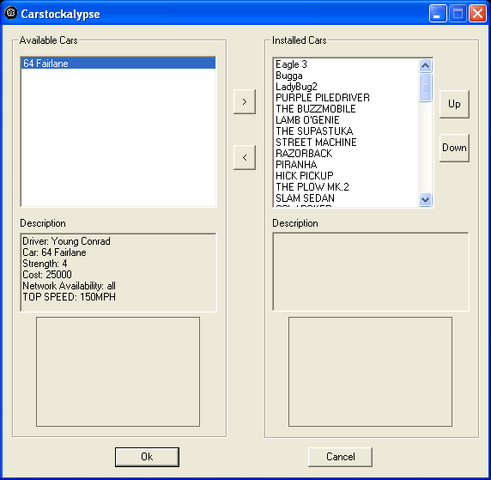Click the Carstockalypse title bar icon
The height and width of the screenshot is (480, 491).
click(11, 13)
